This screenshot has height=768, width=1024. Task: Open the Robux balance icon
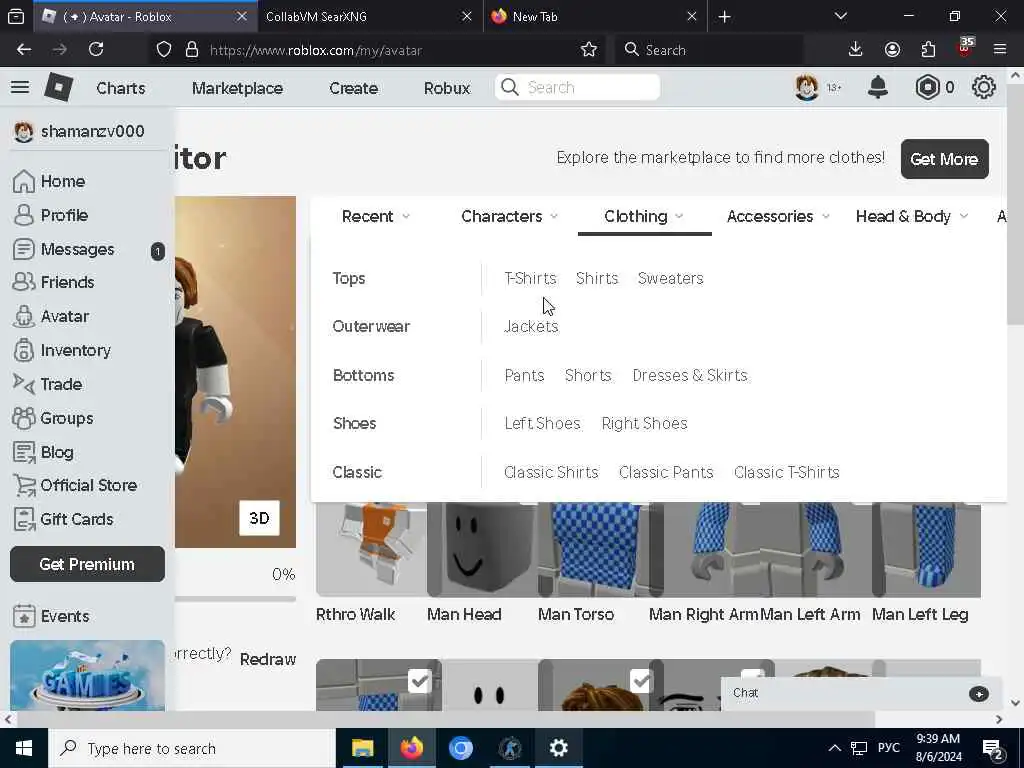coord(927,87)
